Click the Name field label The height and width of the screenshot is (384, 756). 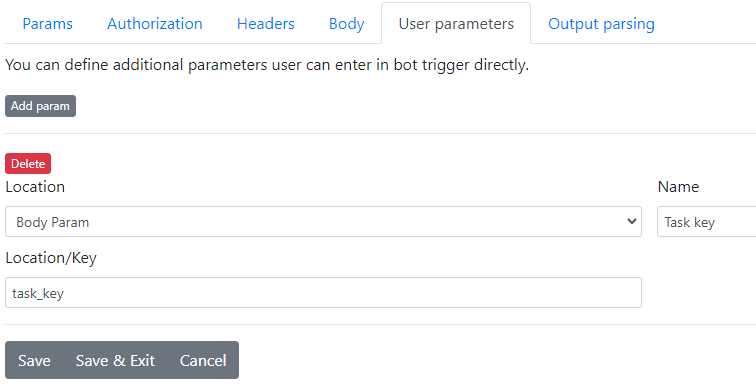point(678,187)
